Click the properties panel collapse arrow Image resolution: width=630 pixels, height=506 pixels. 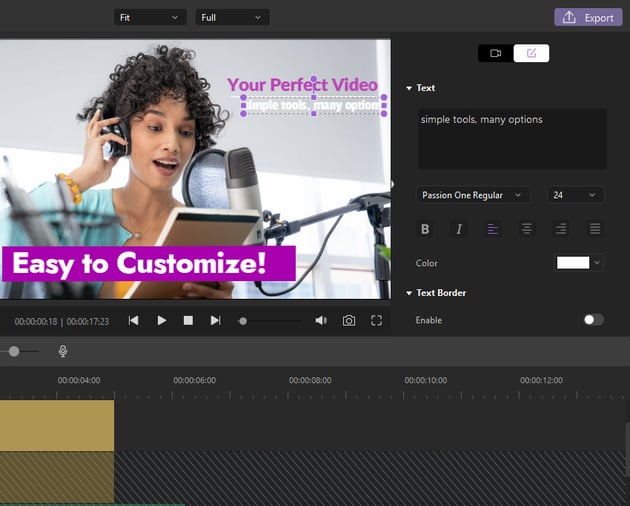click(x=393, y=184)
